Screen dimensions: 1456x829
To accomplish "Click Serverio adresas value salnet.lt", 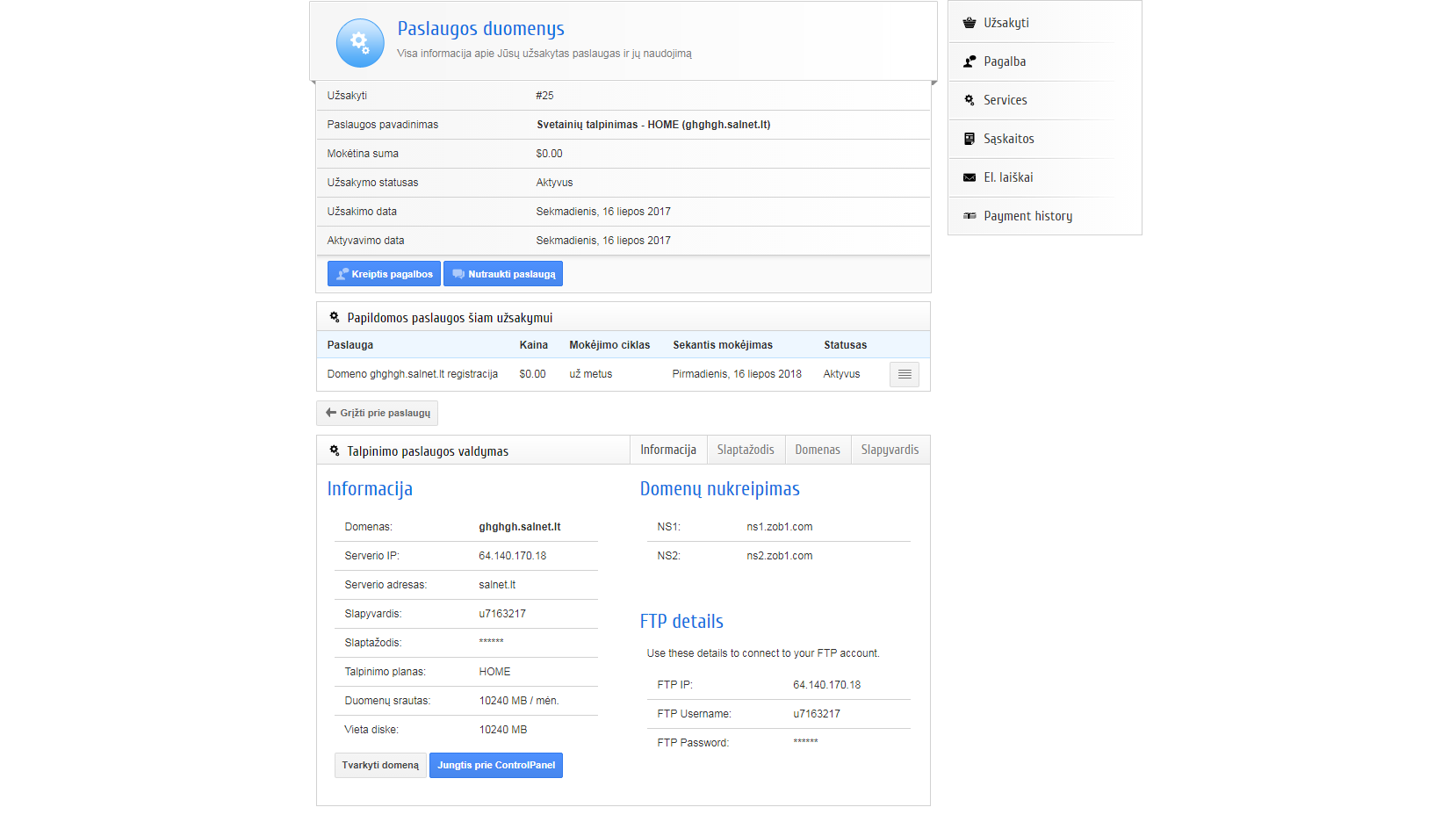I will click(497, 585).
